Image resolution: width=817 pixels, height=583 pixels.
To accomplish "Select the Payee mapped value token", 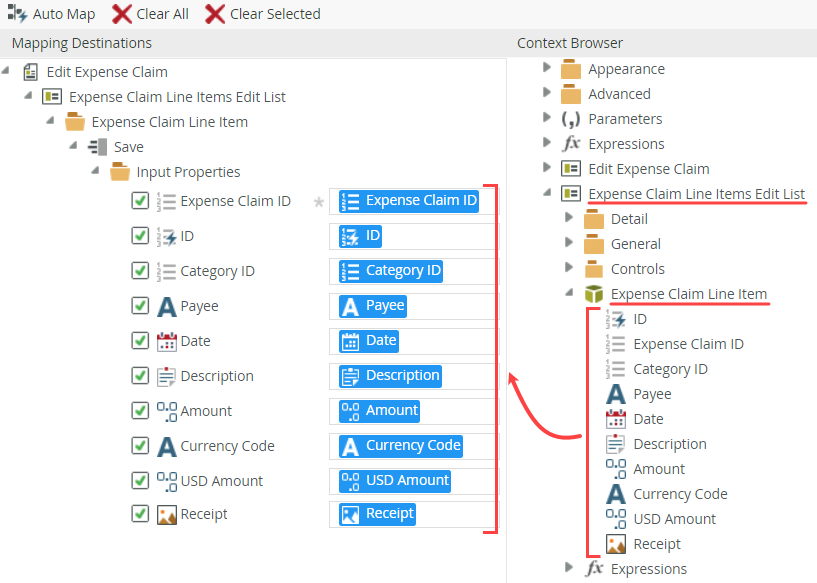I will (x=373, y=306).
